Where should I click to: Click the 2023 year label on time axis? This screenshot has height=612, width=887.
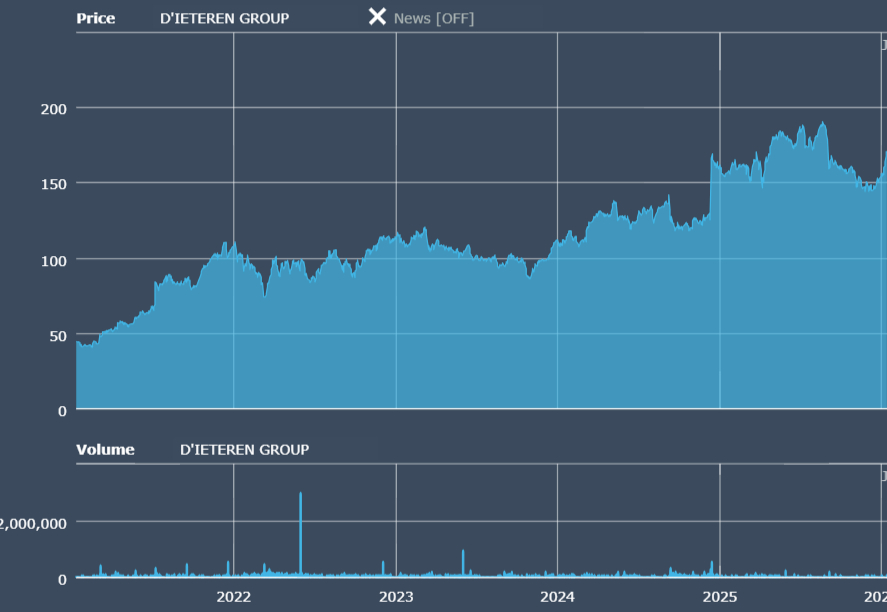tap(395, 597)
